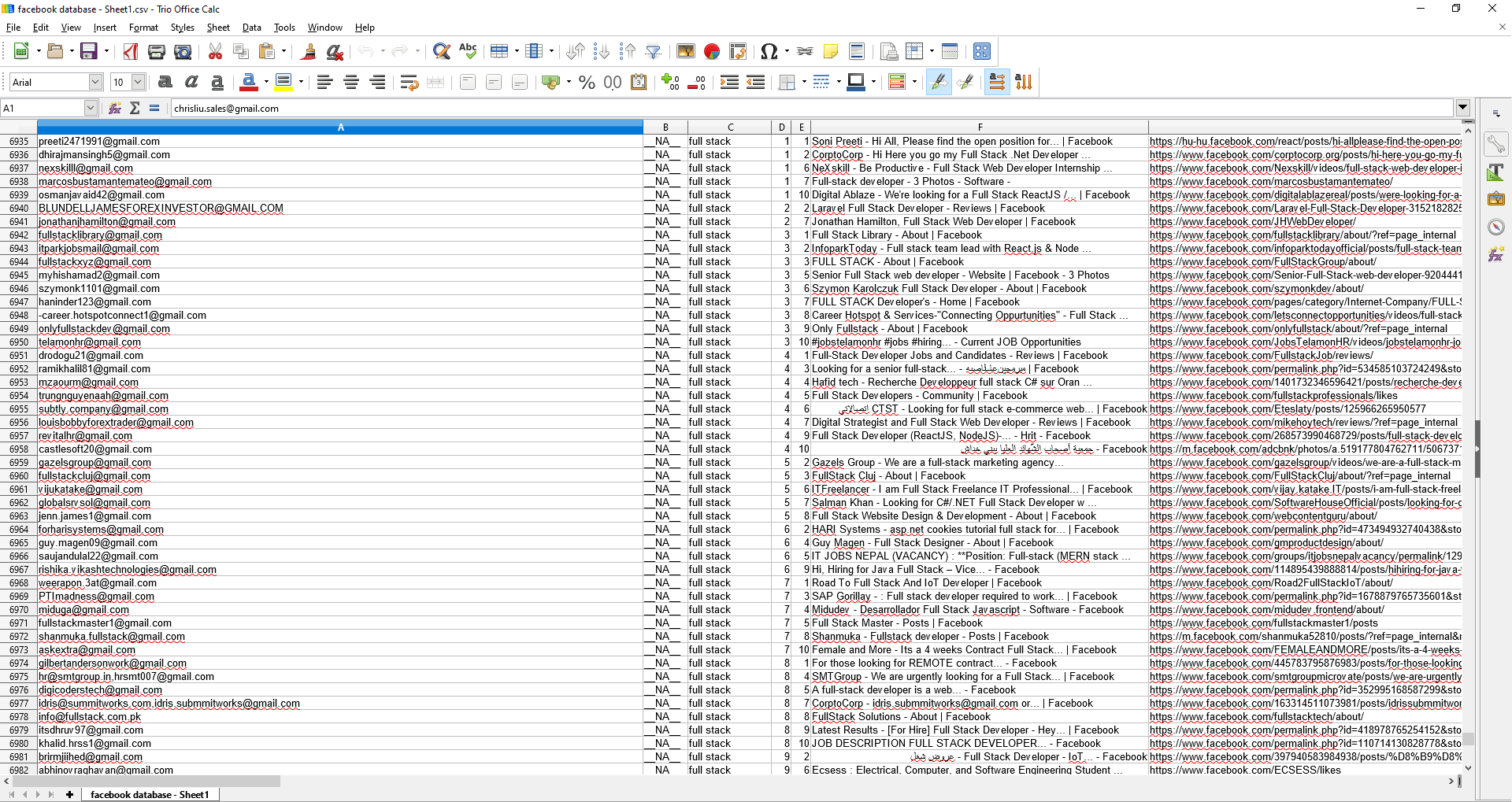Toggle Wrap Text for selected cells
Screen dimensions: 1512x802
pyautogui.click(x=409, y=83)
